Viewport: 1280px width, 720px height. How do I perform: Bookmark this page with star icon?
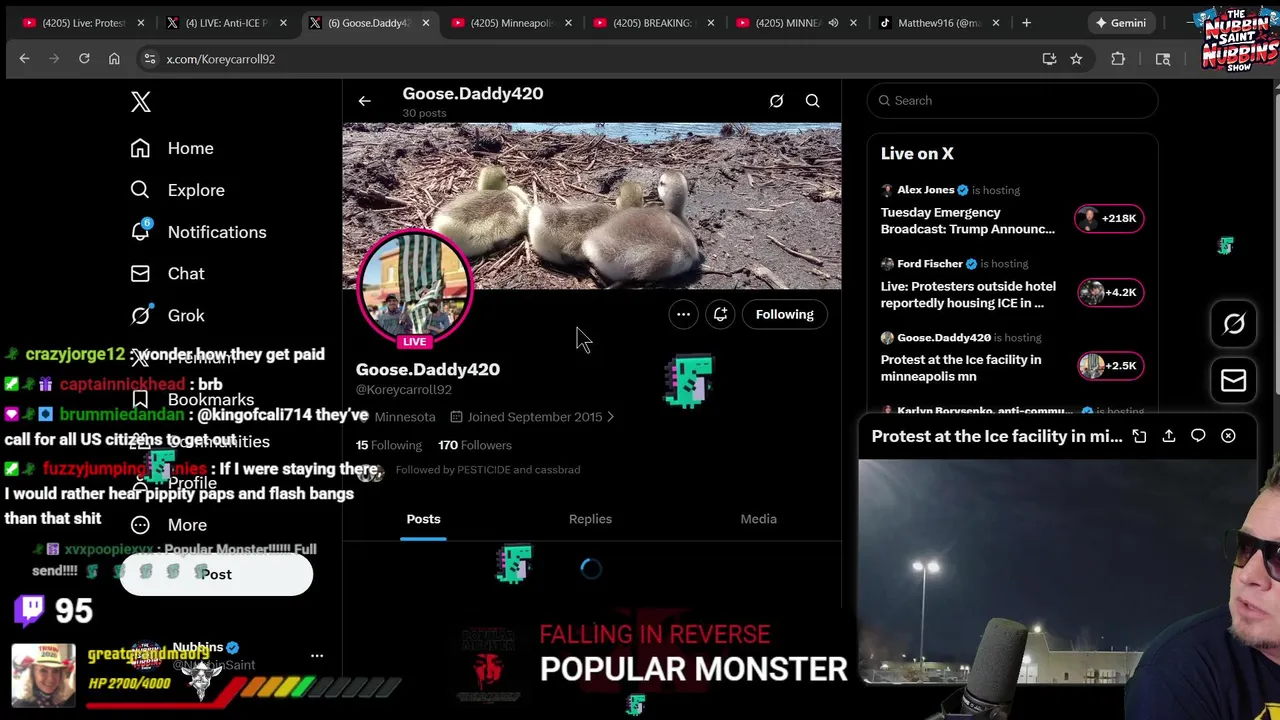pos(1076,59)
